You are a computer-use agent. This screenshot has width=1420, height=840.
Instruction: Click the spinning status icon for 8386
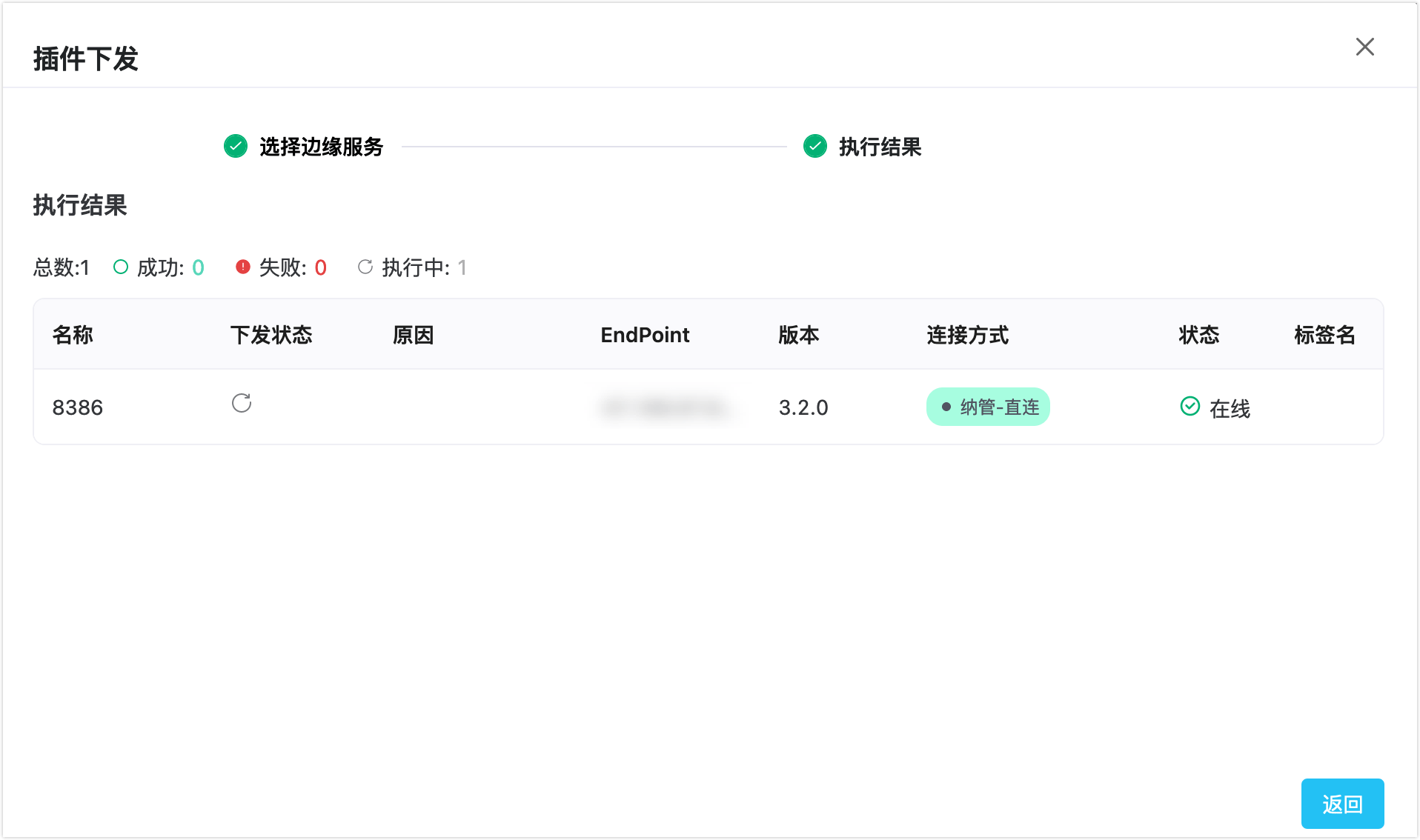(241, 404)
